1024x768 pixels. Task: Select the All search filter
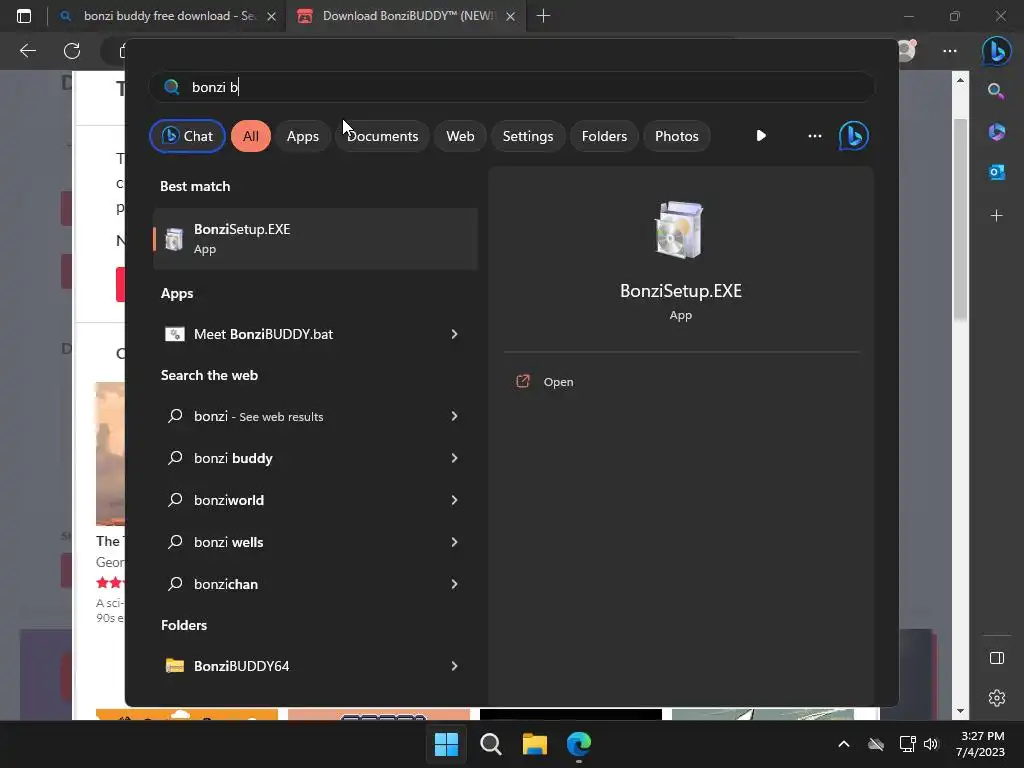tap(251, 136)
